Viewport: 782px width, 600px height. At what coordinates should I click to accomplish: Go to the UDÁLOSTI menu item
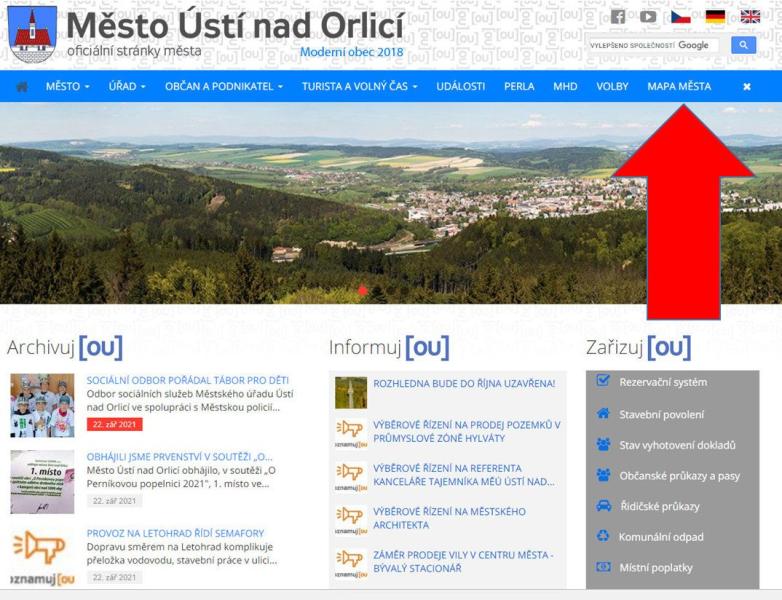tap(460, 87)
